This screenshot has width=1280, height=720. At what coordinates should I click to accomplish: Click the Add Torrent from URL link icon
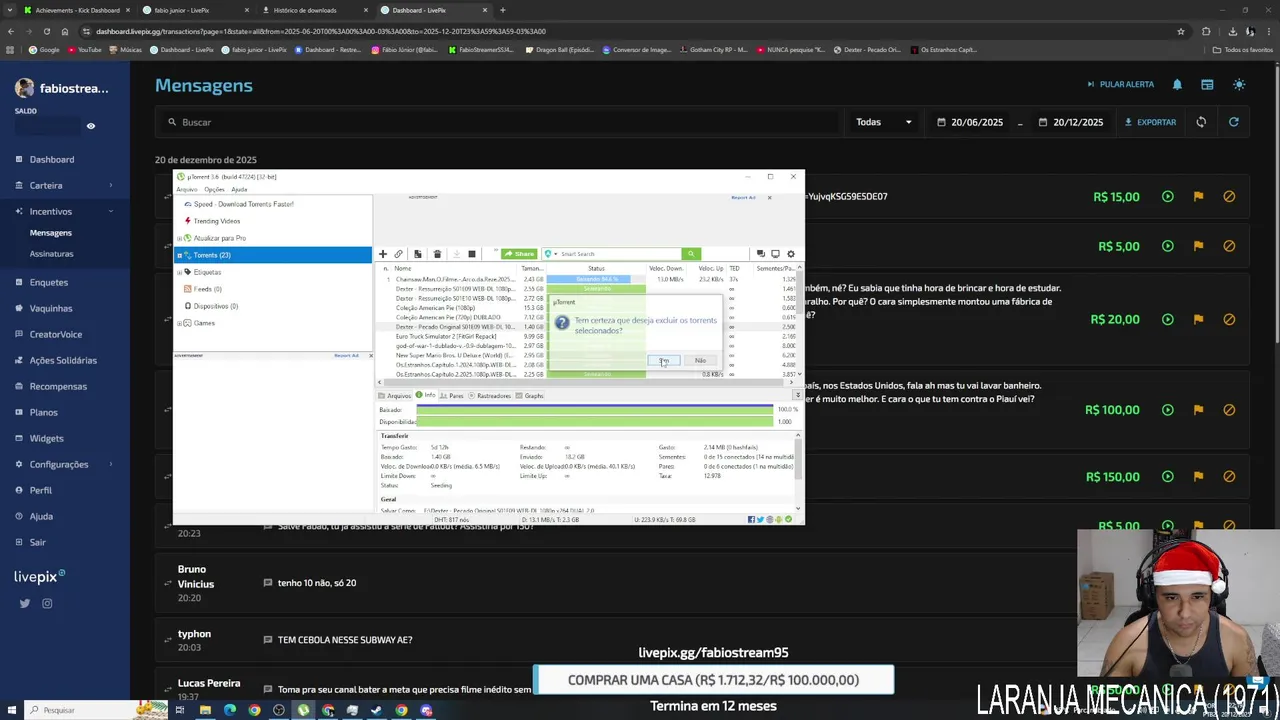pyautogui.click(x=398, y=254)
